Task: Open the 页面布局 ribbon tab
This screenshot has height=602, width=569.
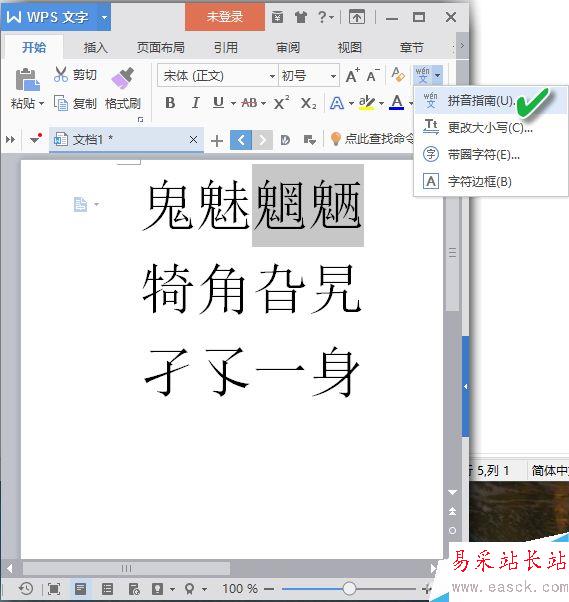Action: point(161,47)
